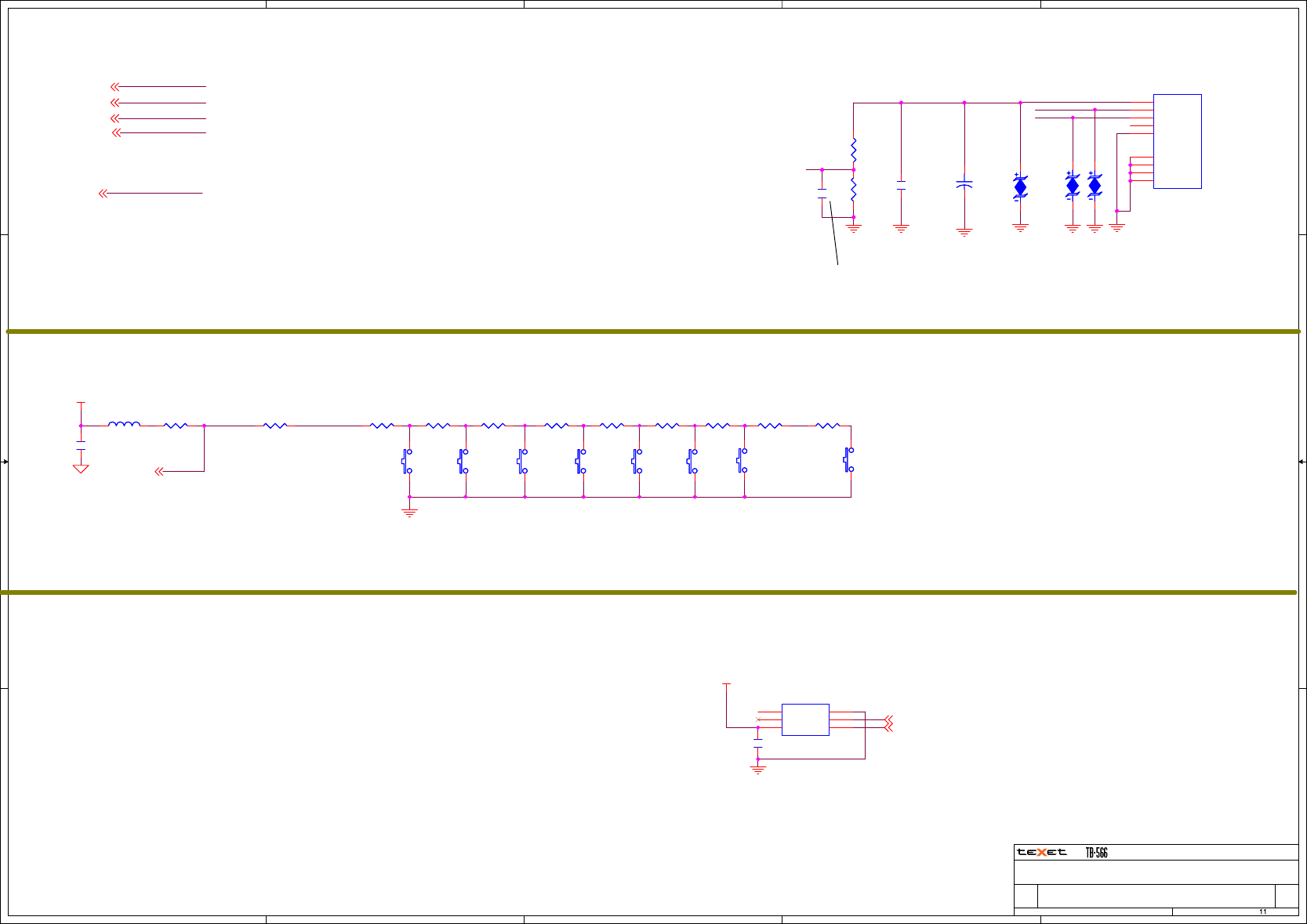Select the last resistor feeding the rightmost switch
Viewport: 1307px width, 924px height.
828,426
